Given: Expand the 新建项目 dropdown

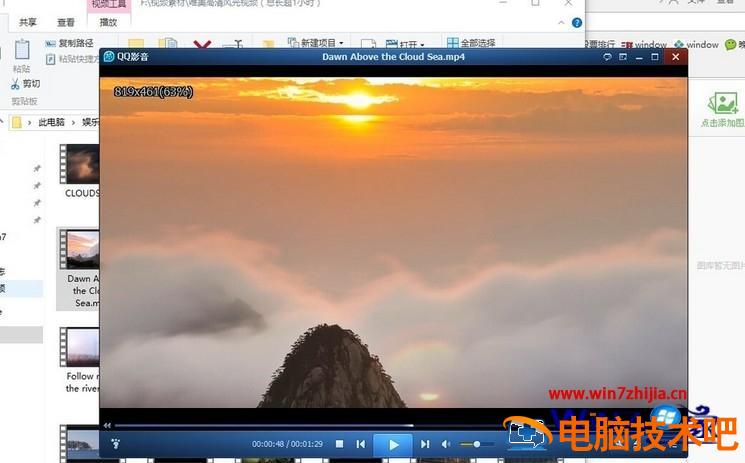Looking at the screenshot, I should coord(314,44).
